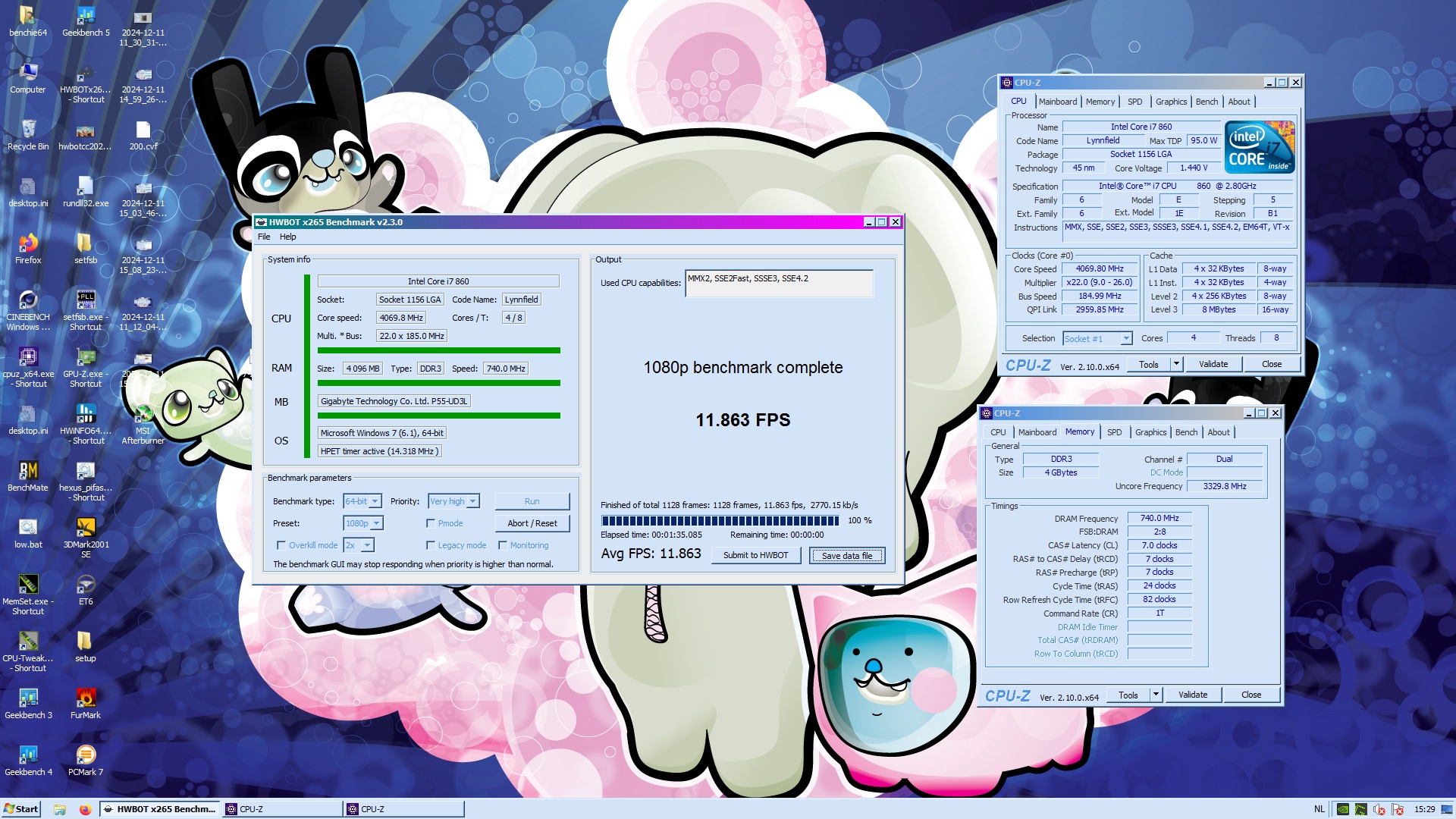Open Tools button in upper CPU-Z

pyautogui.click(x=1148, y=364)
